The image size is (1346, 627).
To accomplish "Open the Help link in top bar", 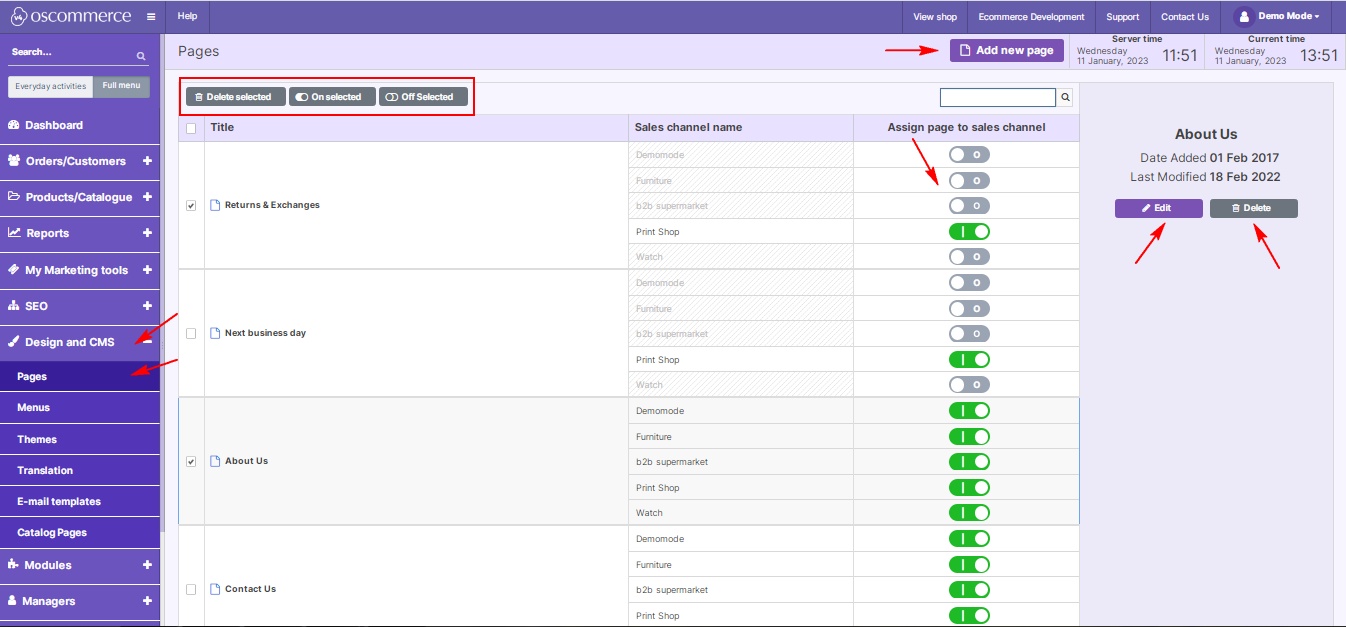I will (x=187, y=16).
